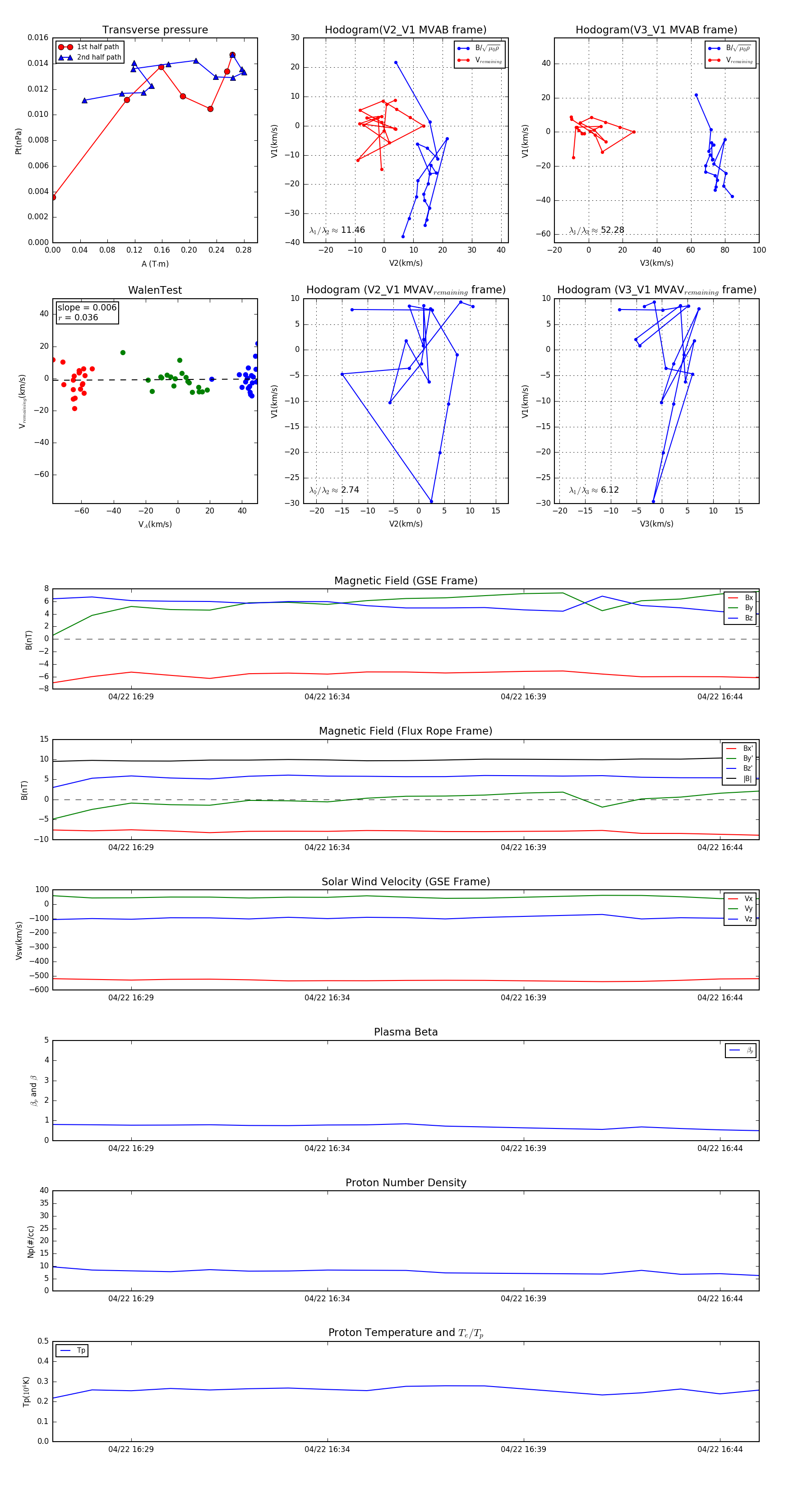
Task: Click the 'Solar Wind Velocity (GSE Frame)' title
Action: [x=406, y=882]
